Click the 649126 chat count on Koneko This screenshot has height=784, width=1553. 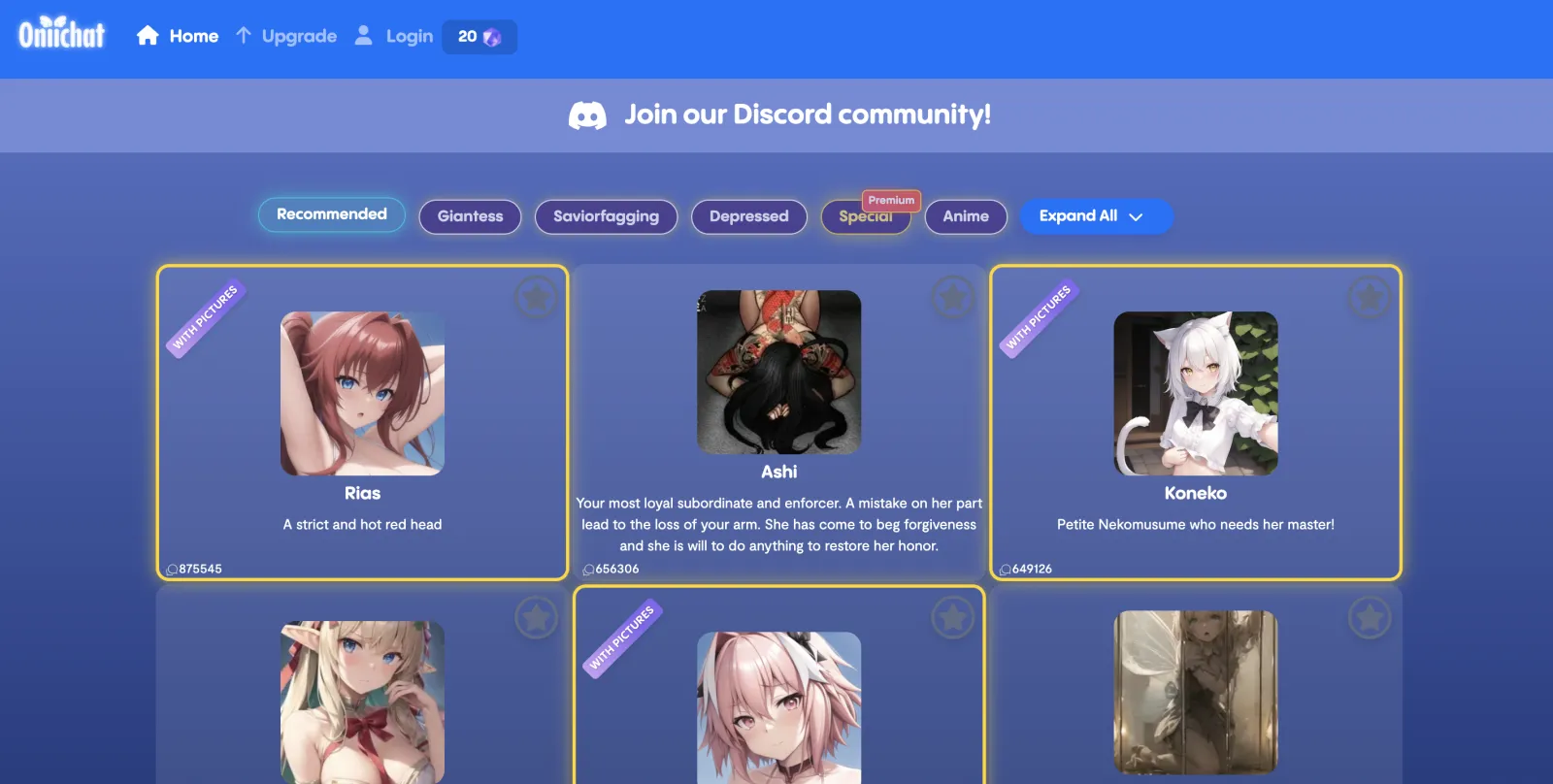click(x=1026, y=569)
